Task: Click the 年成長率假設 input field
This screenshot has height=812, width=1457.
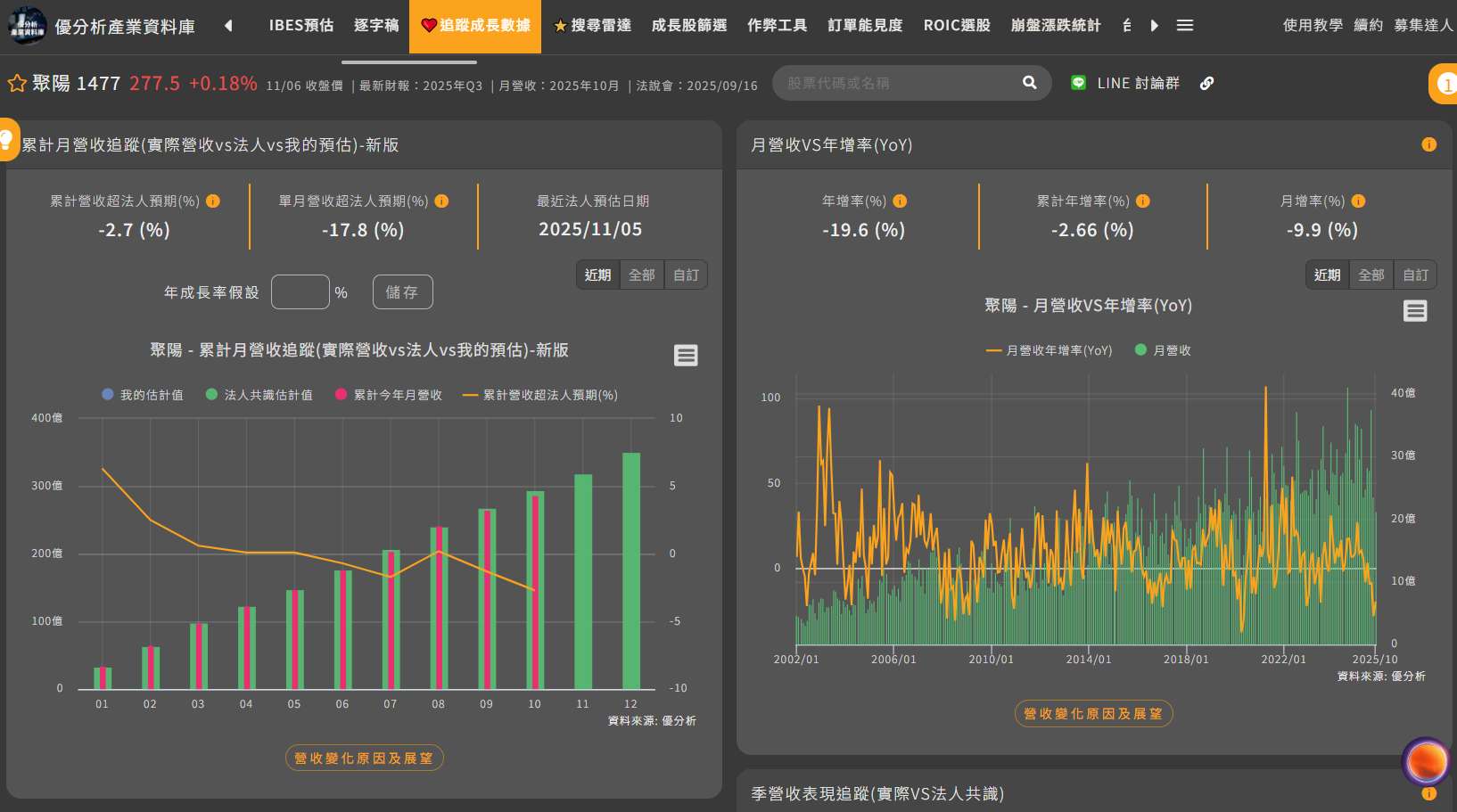Action: (300, 292)
